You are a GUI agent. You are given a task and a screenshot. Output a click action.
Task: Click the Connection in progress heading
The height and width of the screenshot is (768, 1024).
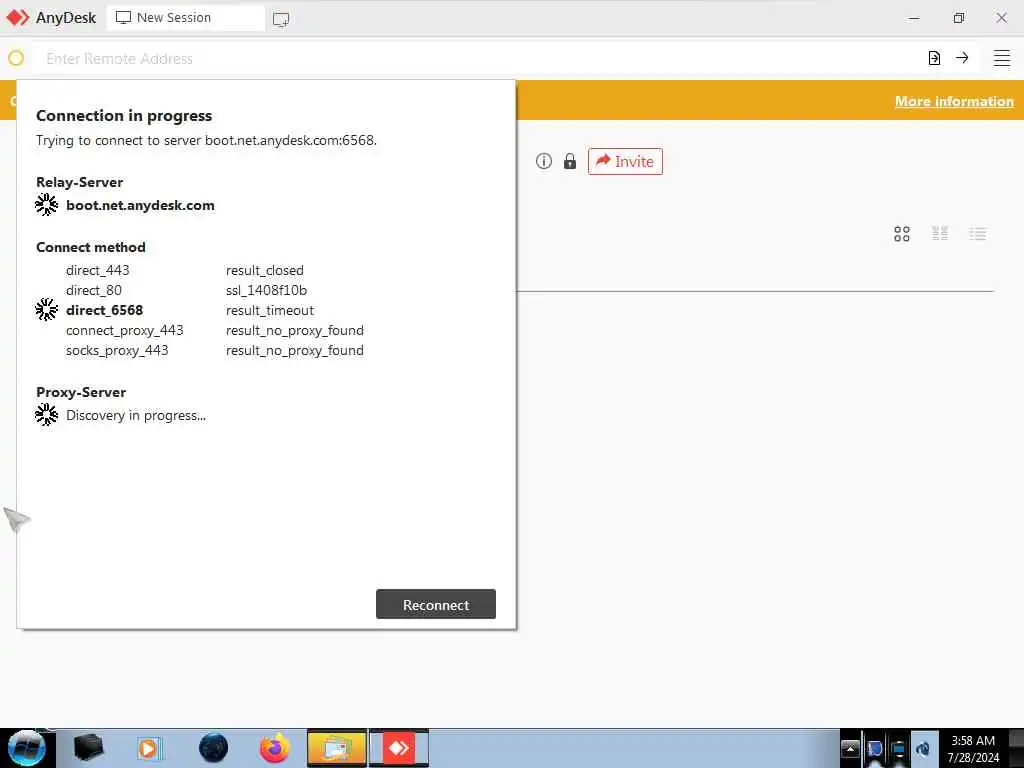click(x=124, y=116)
